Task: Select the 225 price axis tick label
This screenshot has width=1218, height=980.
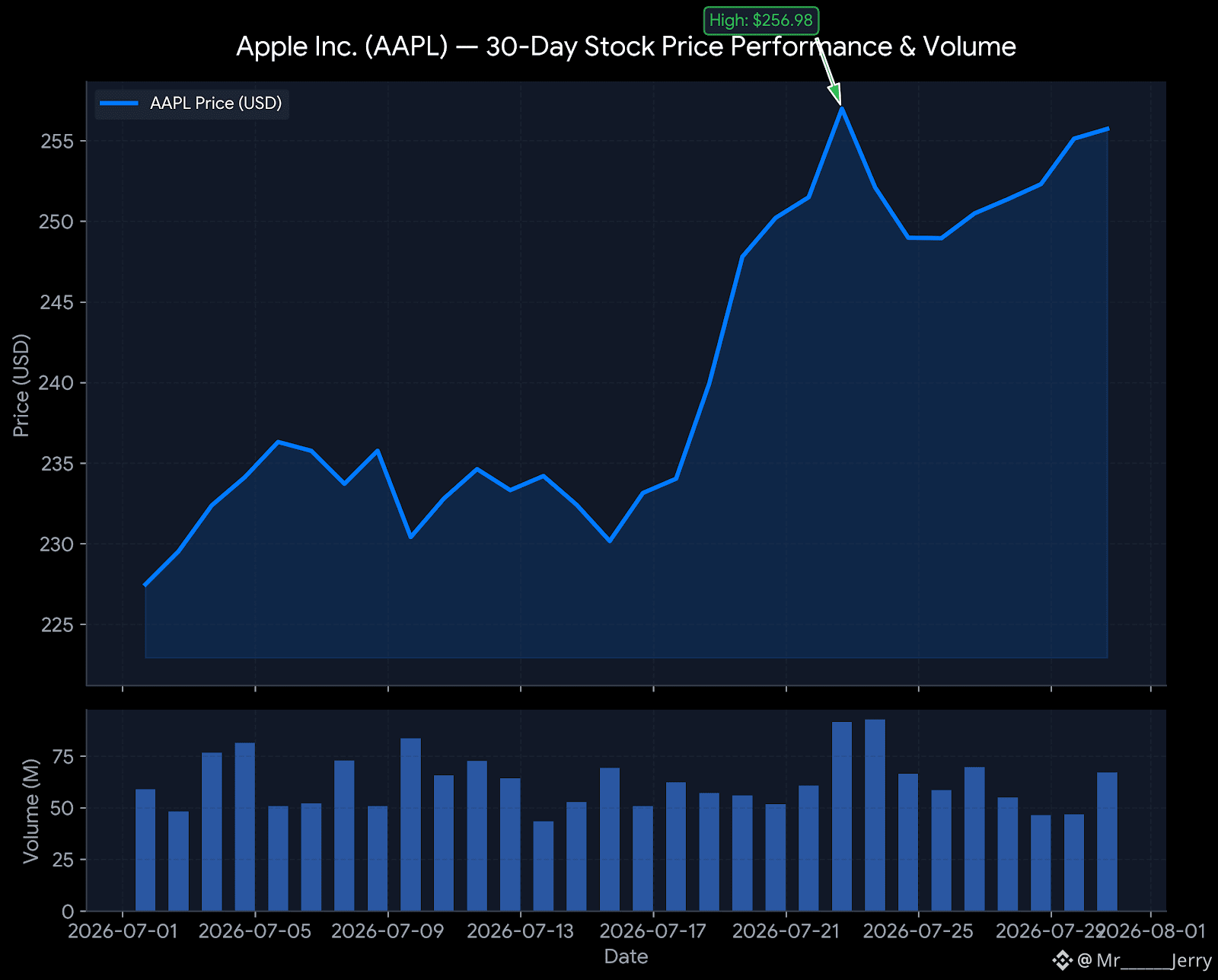Action: (x=57, y=625)
